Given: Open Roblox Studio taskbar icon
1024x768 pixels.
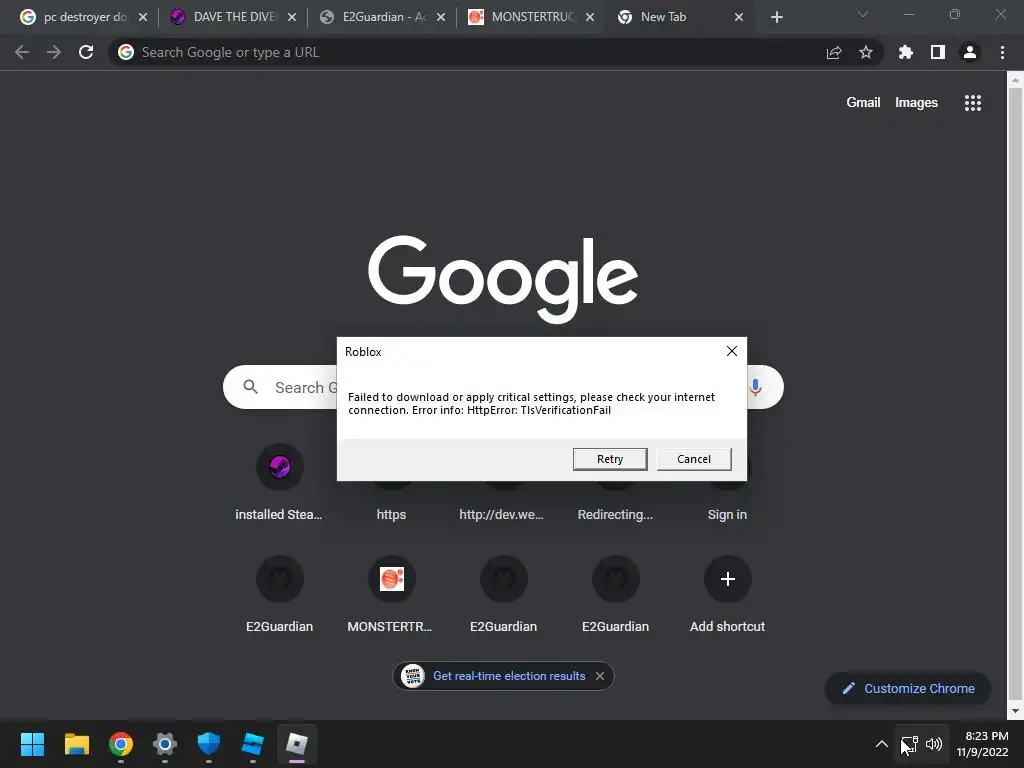Looking at the screenshot, I should pos(252,744).
